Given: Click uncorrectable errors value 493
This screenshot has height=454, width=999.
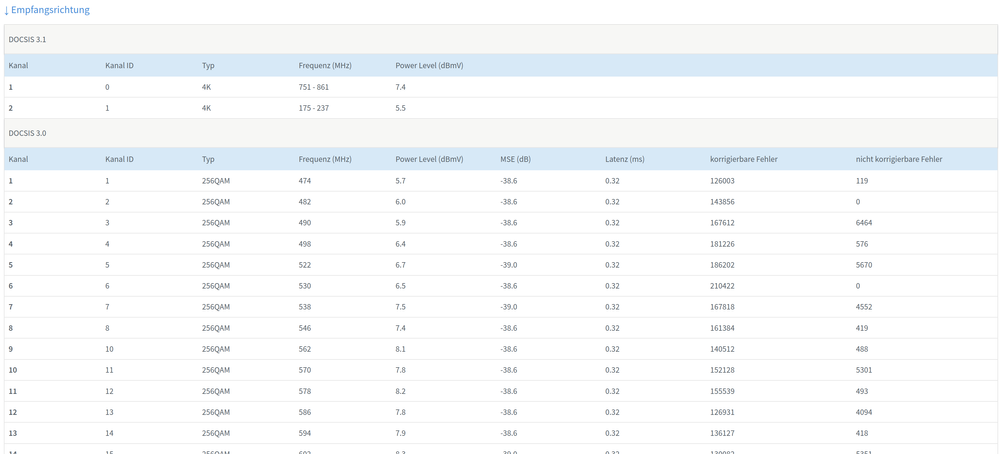Looking at the screenshot, I should 862,391.
